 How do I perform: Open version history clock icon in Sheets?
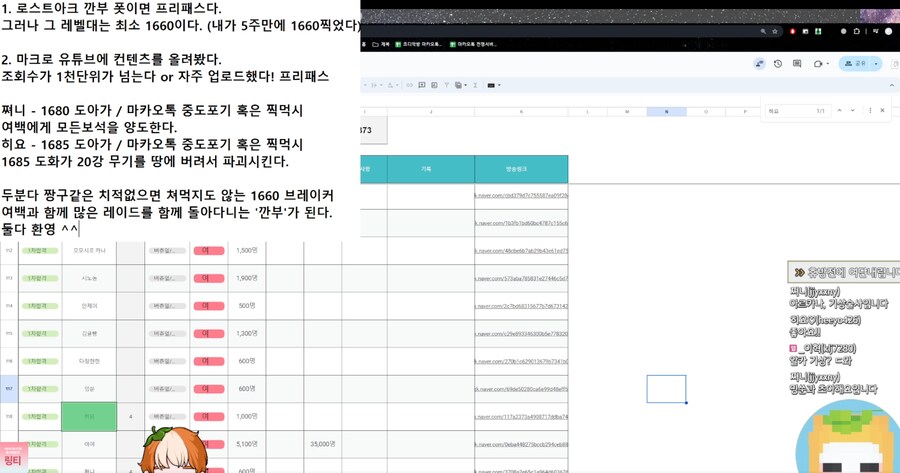coord(778,63)
